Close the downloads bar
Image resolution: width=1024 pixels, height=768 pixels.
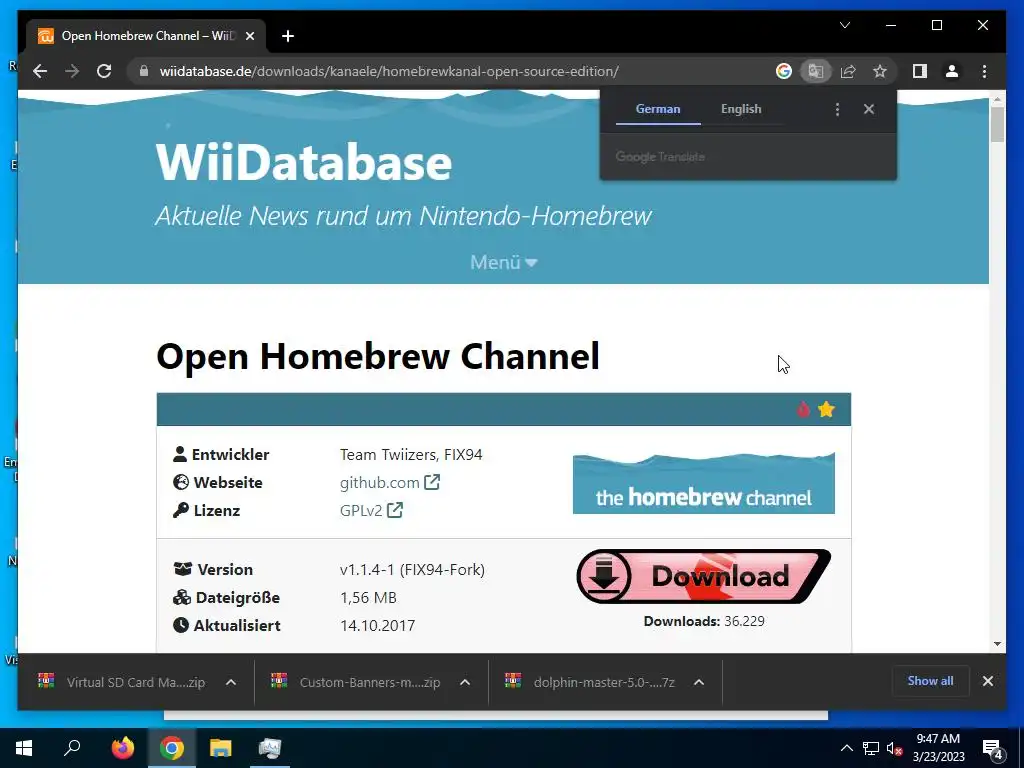[987, 680]
